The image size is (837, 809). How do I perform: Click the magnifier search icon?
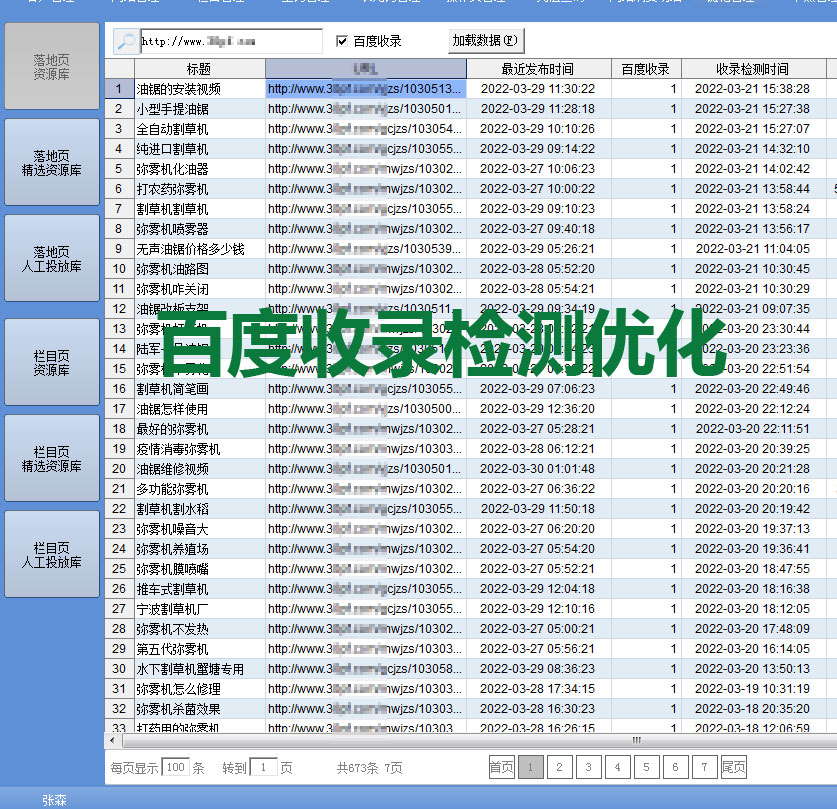coord(125,41)
